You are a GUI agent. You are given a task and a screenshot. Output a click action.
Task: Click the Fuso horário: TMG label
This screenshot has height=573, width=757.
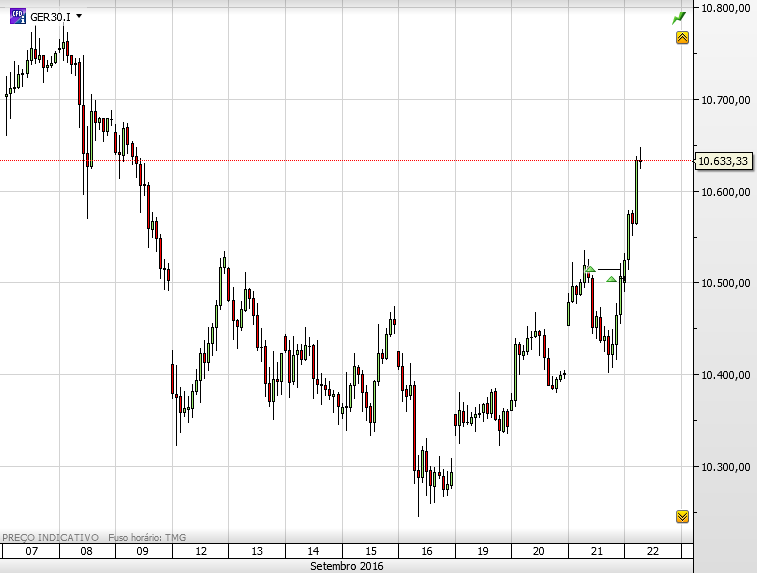point(147,537)
